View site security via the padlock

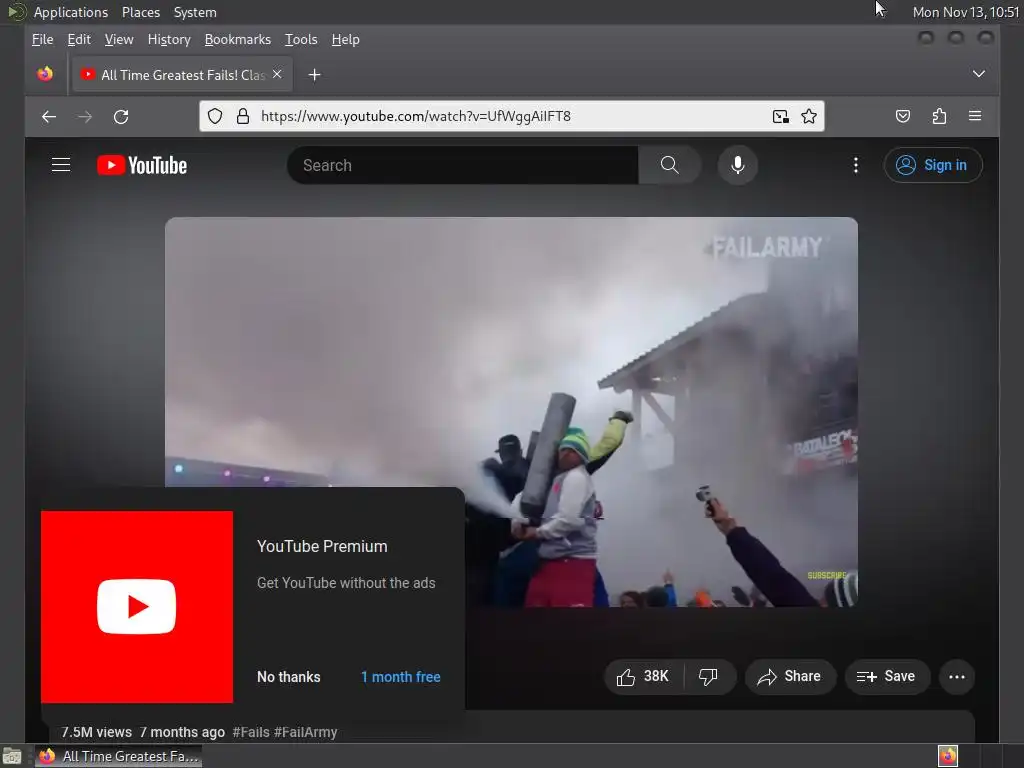243,116
